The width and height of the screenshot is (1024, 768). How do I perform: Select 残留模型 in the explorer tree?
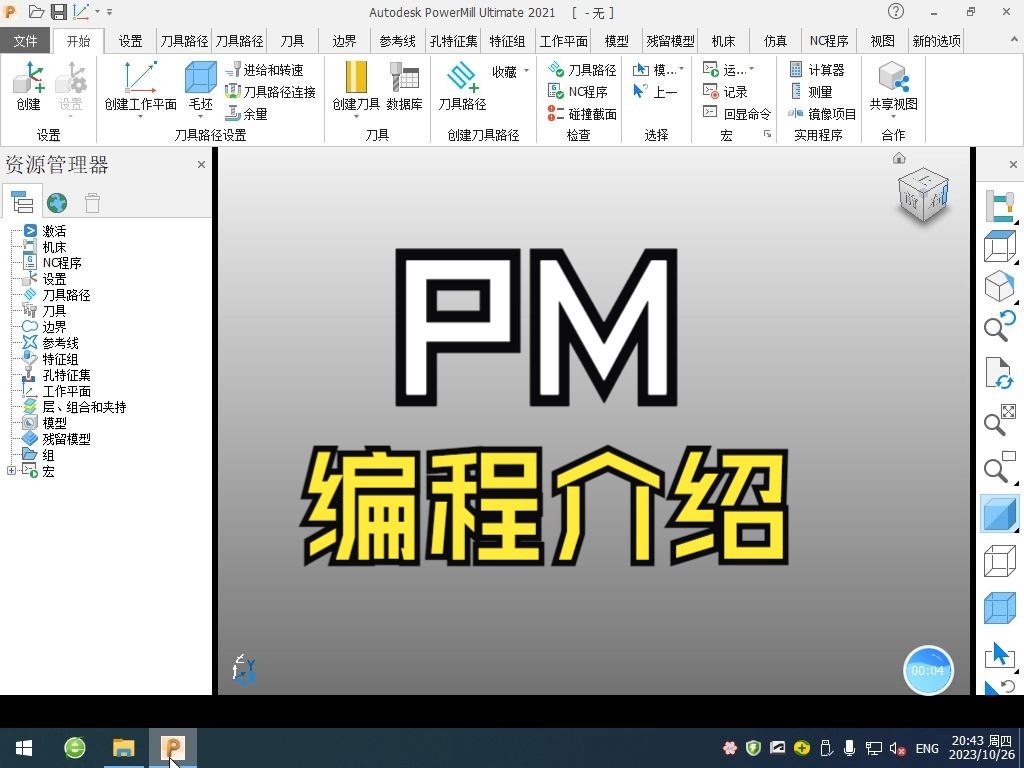pos(66,439)
